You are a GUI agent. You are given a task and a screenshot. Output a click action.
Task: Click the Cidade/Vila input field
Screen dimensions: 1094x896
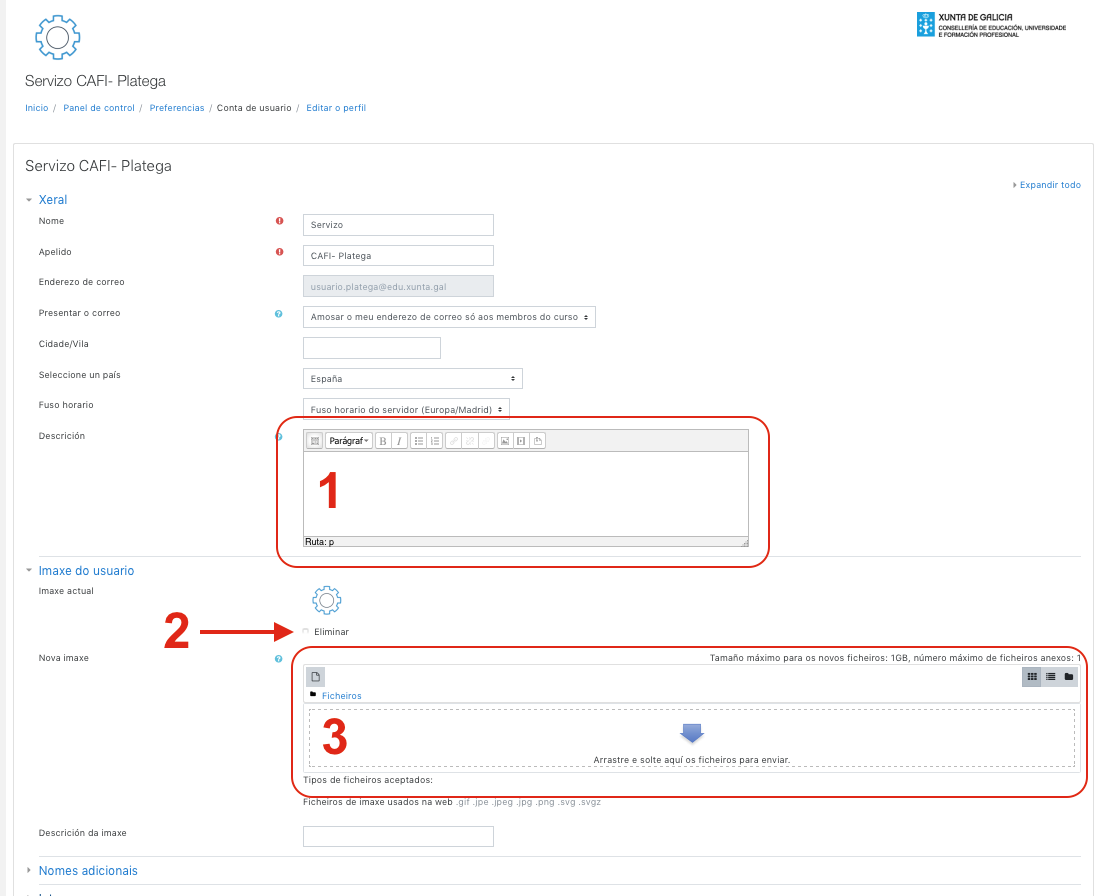point(371,348)
